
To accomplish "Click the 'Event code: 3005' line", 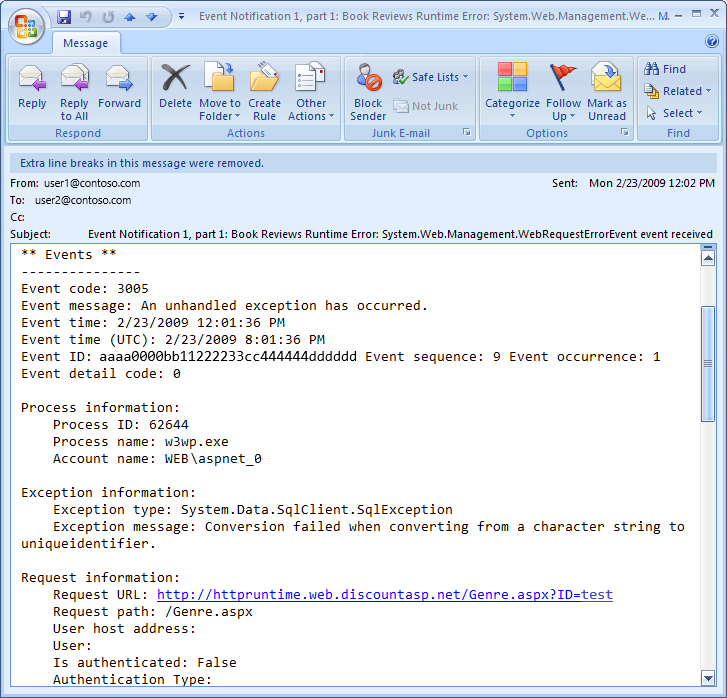I will pyautogui.click(x=85, y=288).
